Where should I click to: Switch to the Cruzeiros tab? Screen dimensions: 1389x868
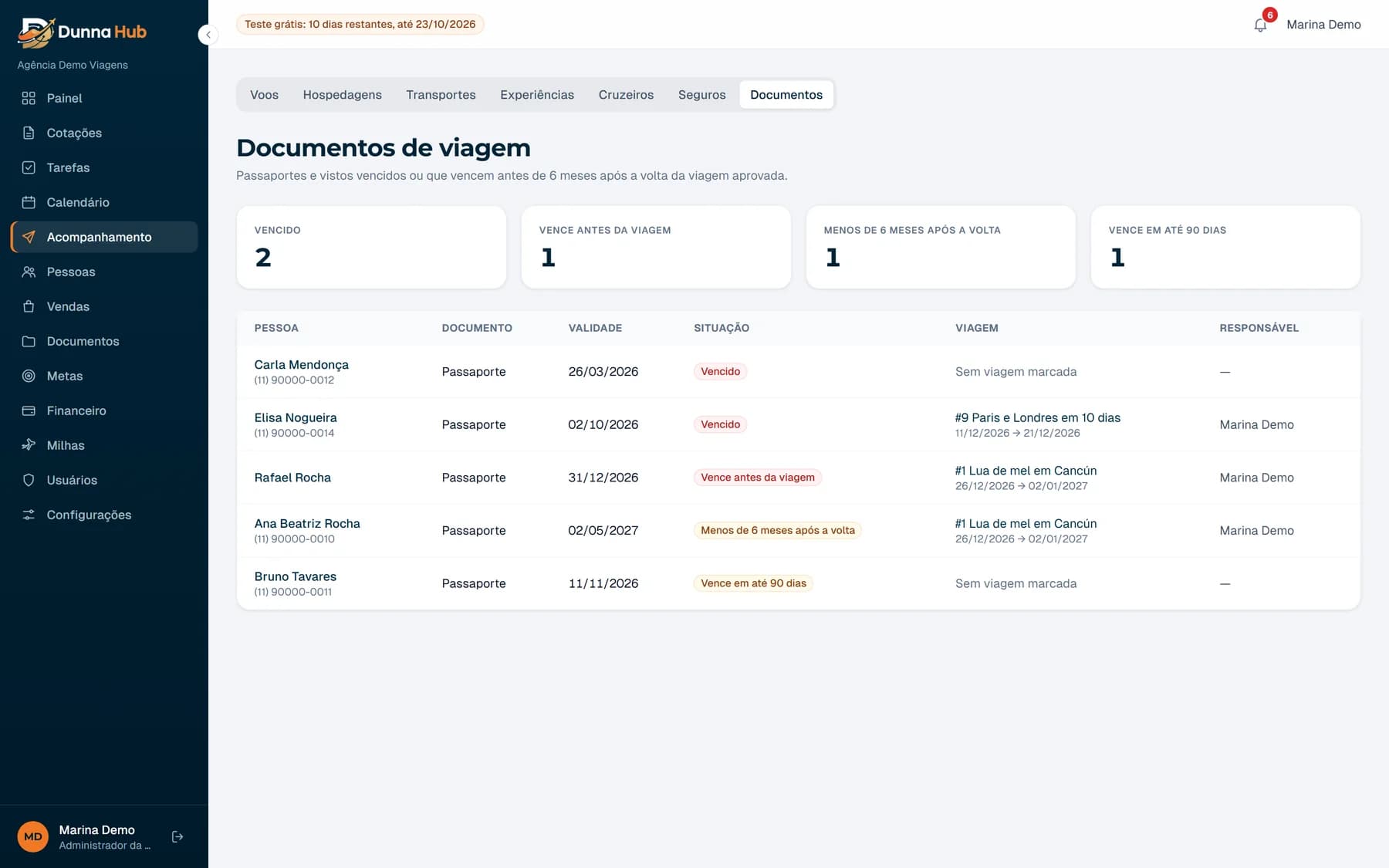coord(626,95)
